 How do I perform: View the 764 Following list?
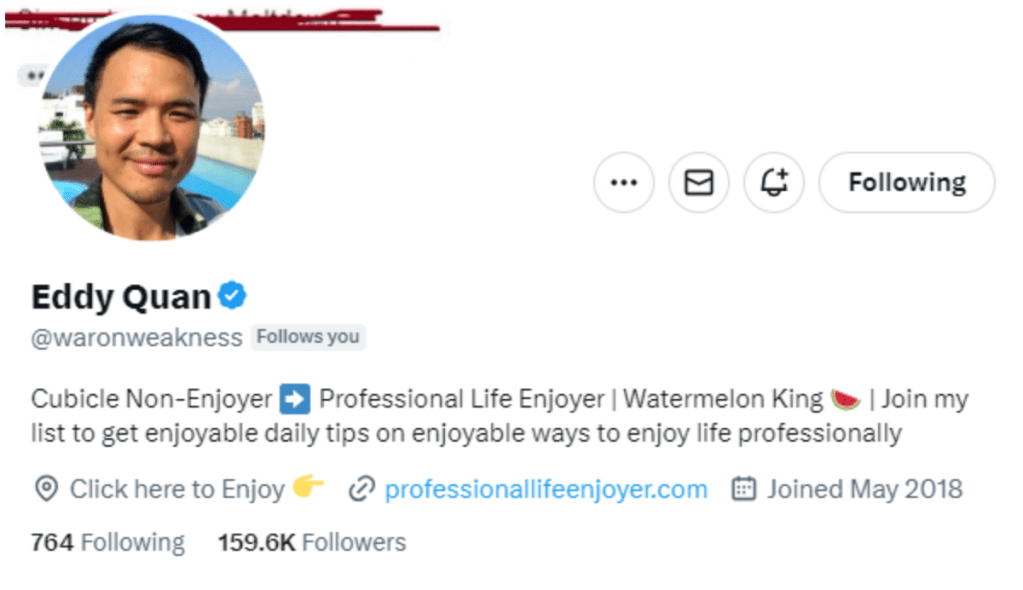click(108, 543)
